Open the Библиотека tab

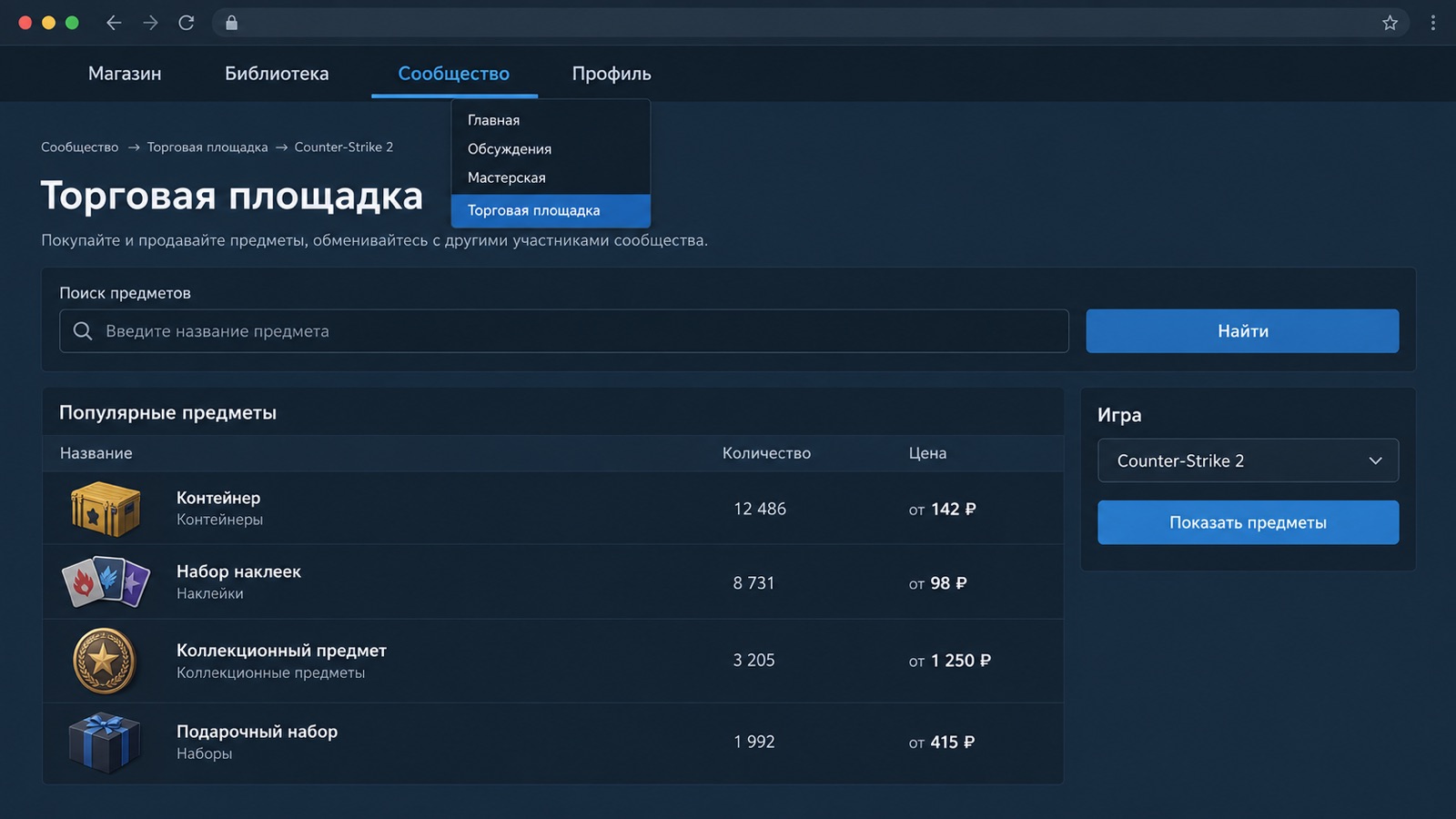coord(277,74)
